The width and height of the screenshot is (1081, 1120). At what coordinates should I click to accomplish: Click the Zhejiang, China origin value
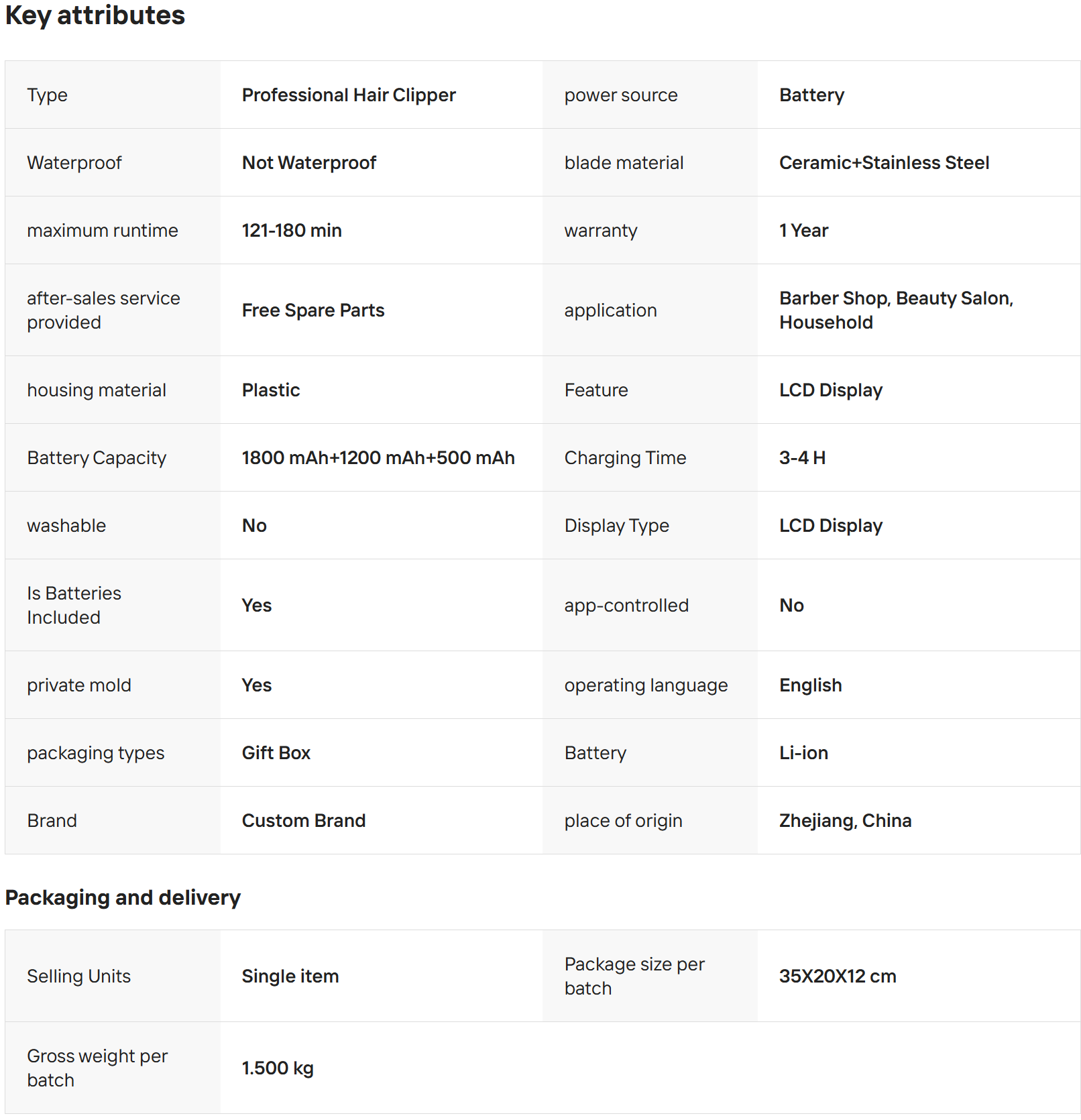coord(844,821)
